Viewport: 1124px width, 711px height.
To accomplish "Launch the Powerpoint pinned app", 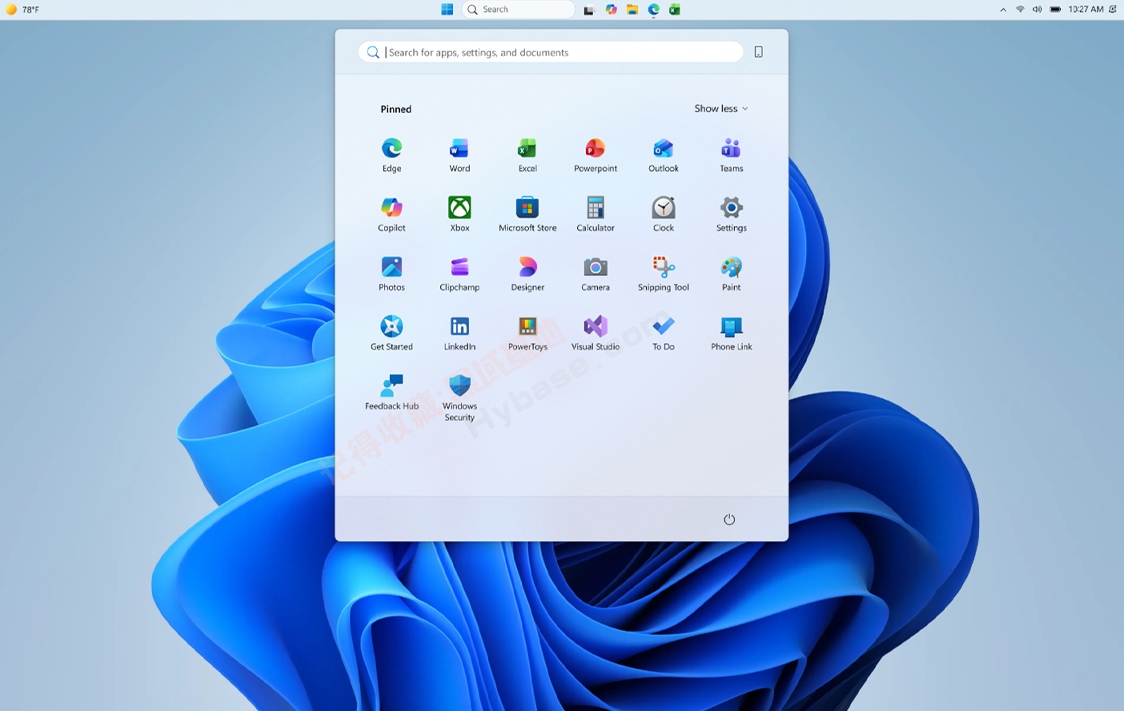I will [596, 155].
